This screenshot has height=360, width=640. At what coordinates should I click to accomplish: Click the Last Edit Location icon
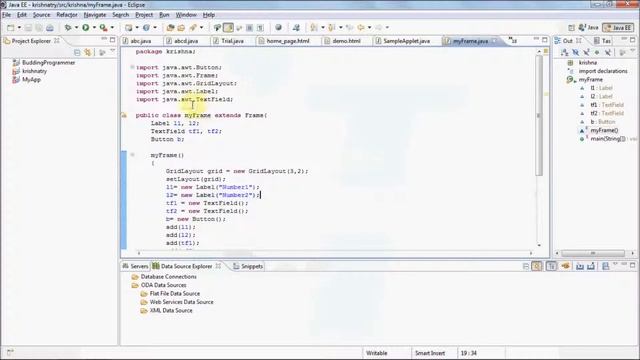349,28
